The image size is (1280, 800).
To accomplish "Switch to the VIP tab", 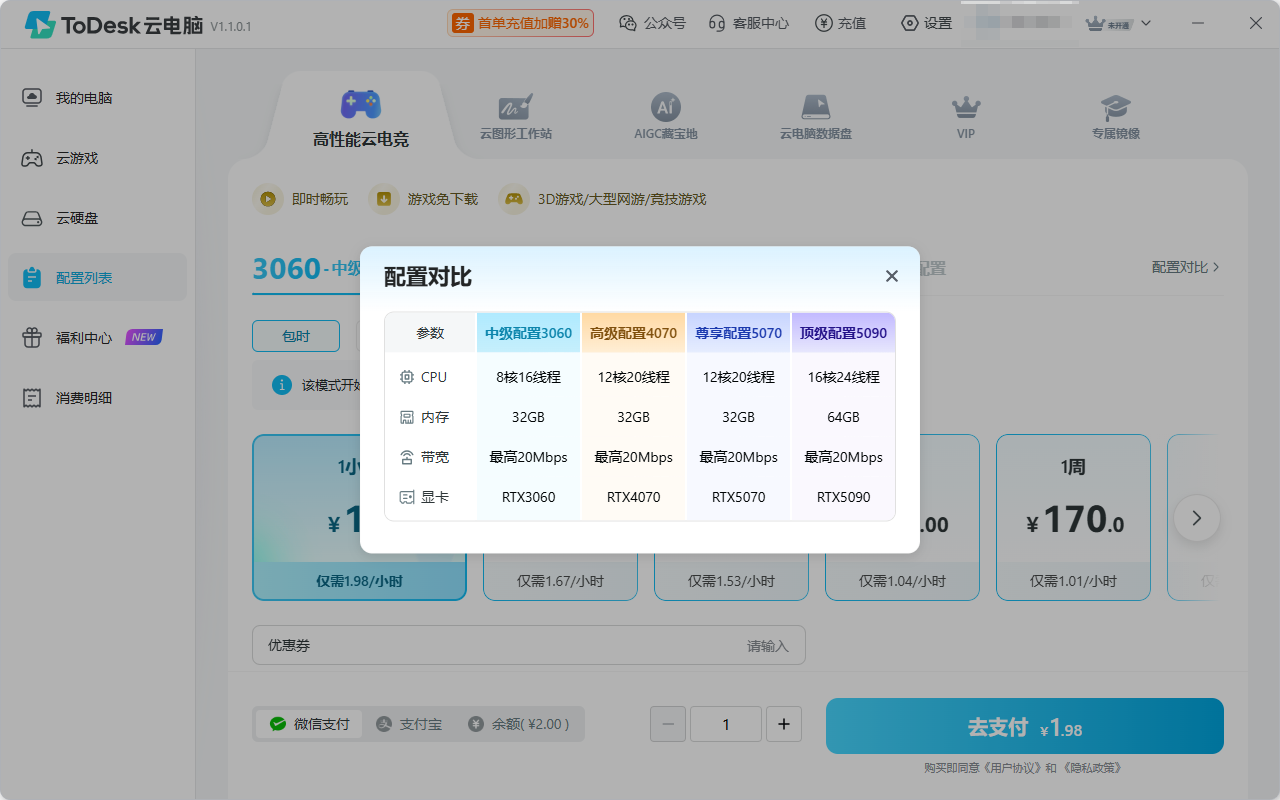I will click(966, 117).
